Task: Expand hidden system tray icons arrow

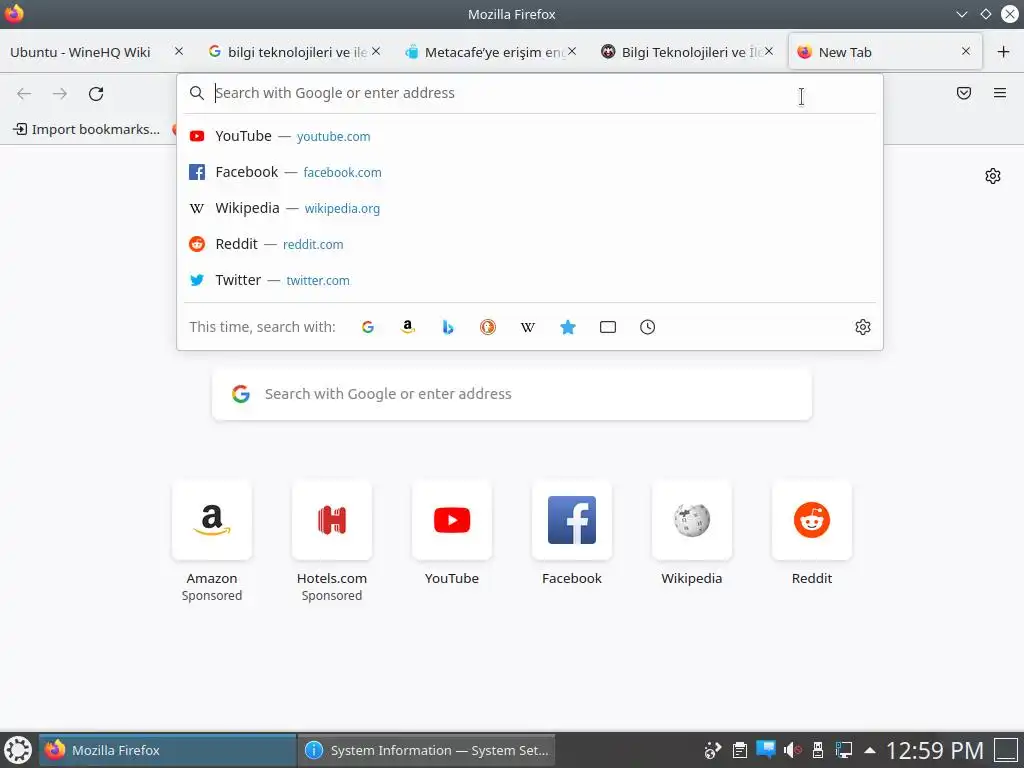Action: (870, 750)
